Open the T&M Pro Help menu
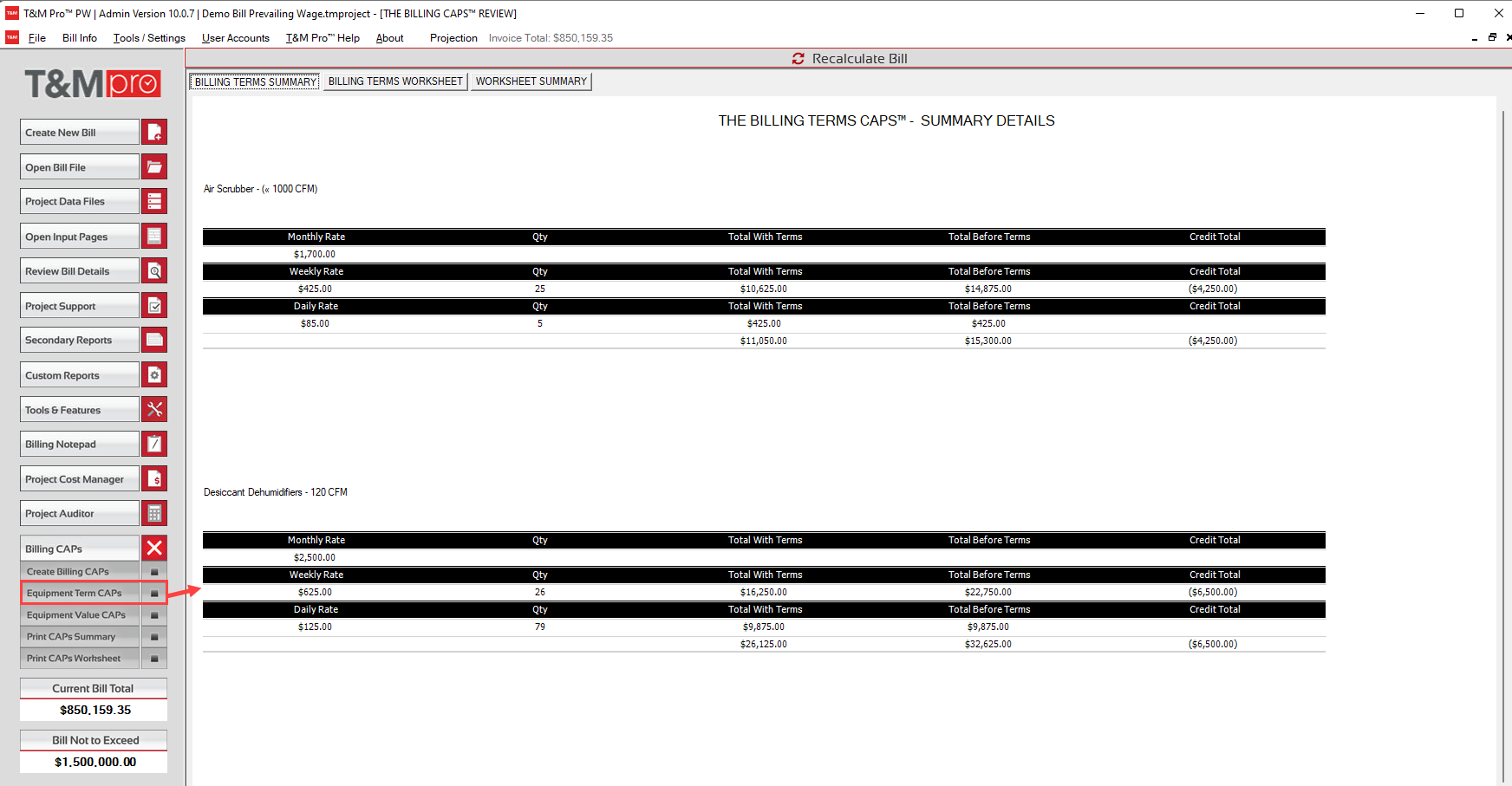Image resolution: width=1512 pixels, height=786 pixels. click(323, 38)
